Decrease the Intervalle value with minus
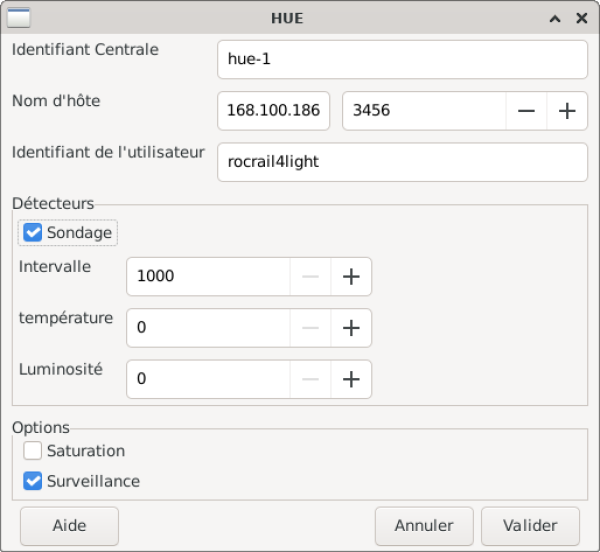This screenshot has height=552, width=600. pos(311,277)
